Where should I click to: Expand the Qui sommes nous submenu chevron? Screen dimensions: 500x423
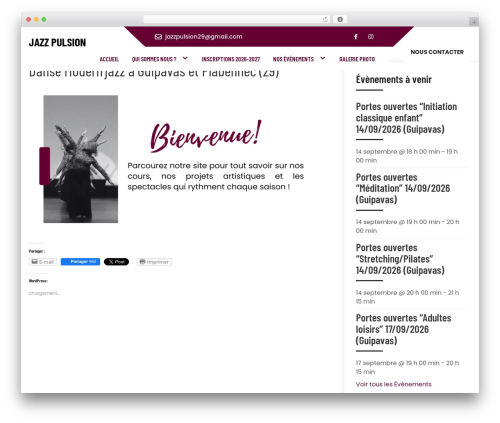click(185, 58)
